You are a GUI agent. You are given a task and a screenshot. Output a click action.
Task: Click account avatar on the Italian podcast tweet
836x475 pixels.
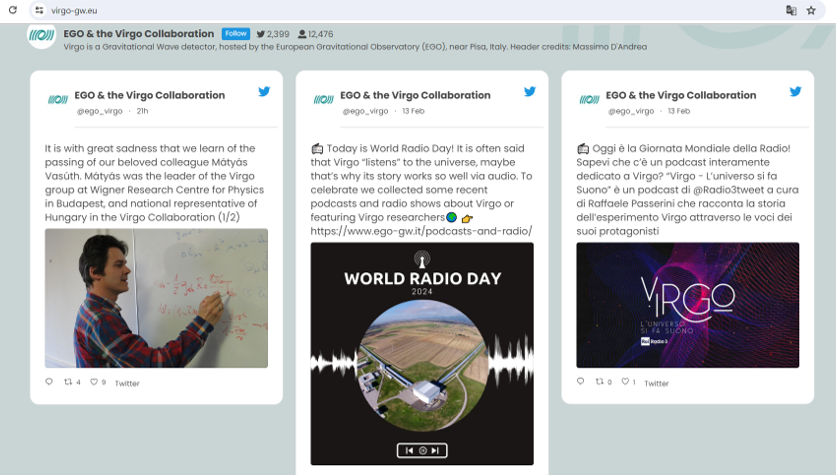tap(589, 99)
